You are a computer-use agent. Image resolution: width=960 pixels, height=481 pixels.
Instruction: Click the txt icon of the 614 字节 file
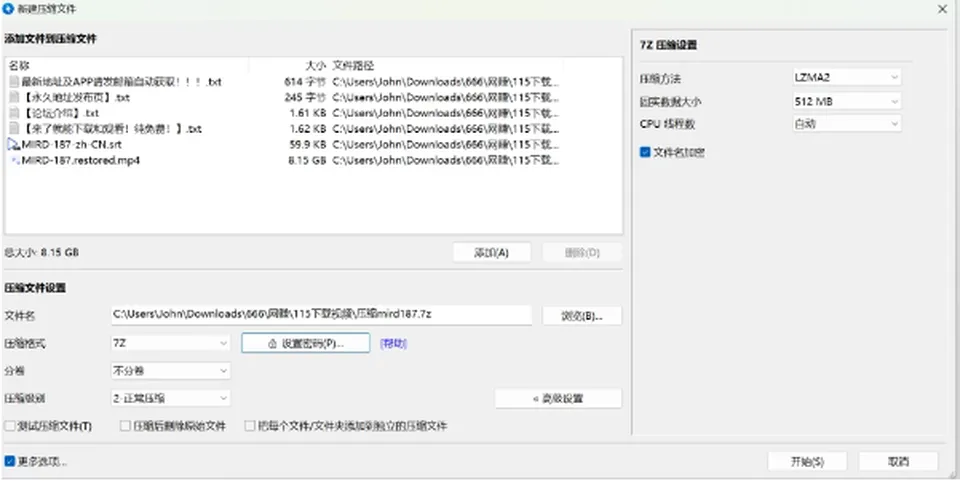coord(14,81)
